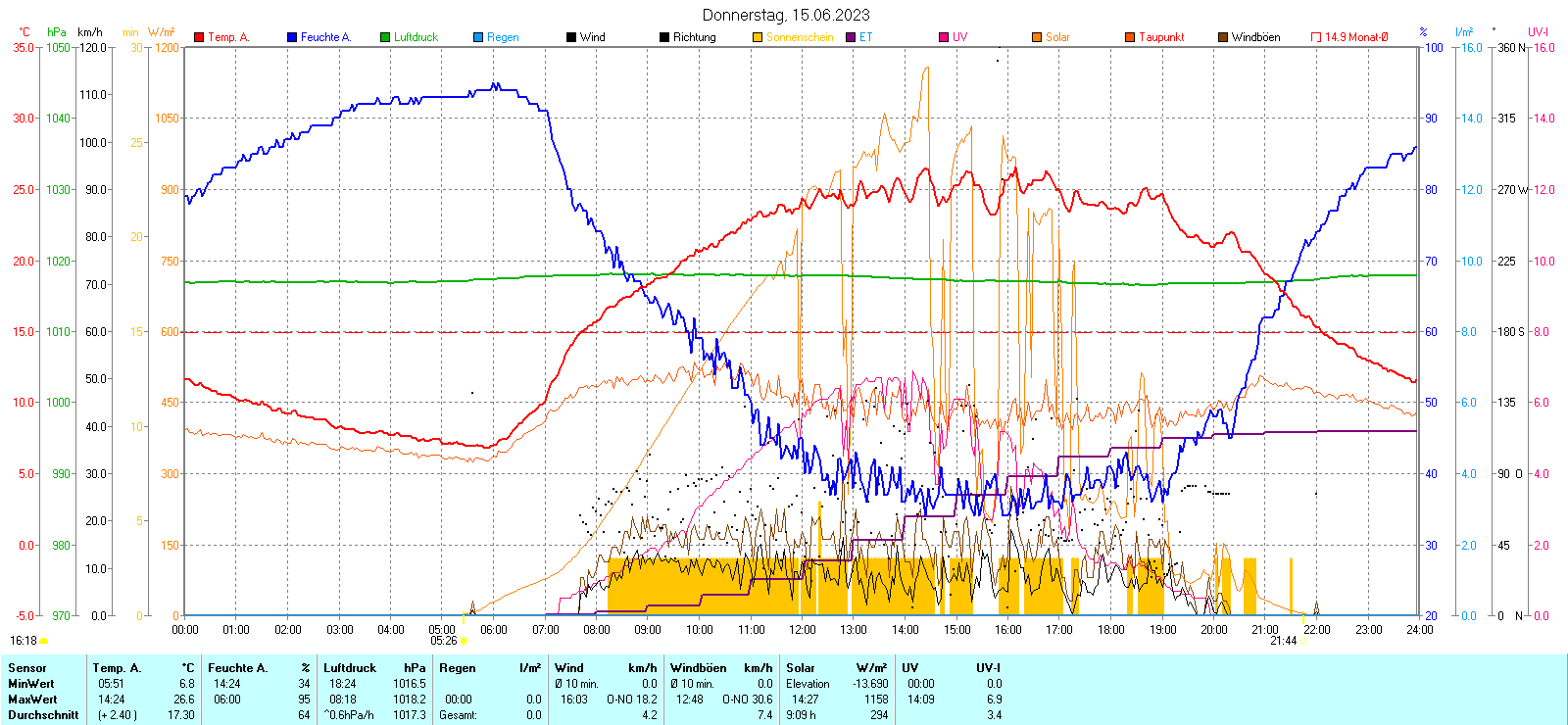Click the orange Solar legend square
Viewport: 1568px width, 725px height.
tap(1037, 37)
